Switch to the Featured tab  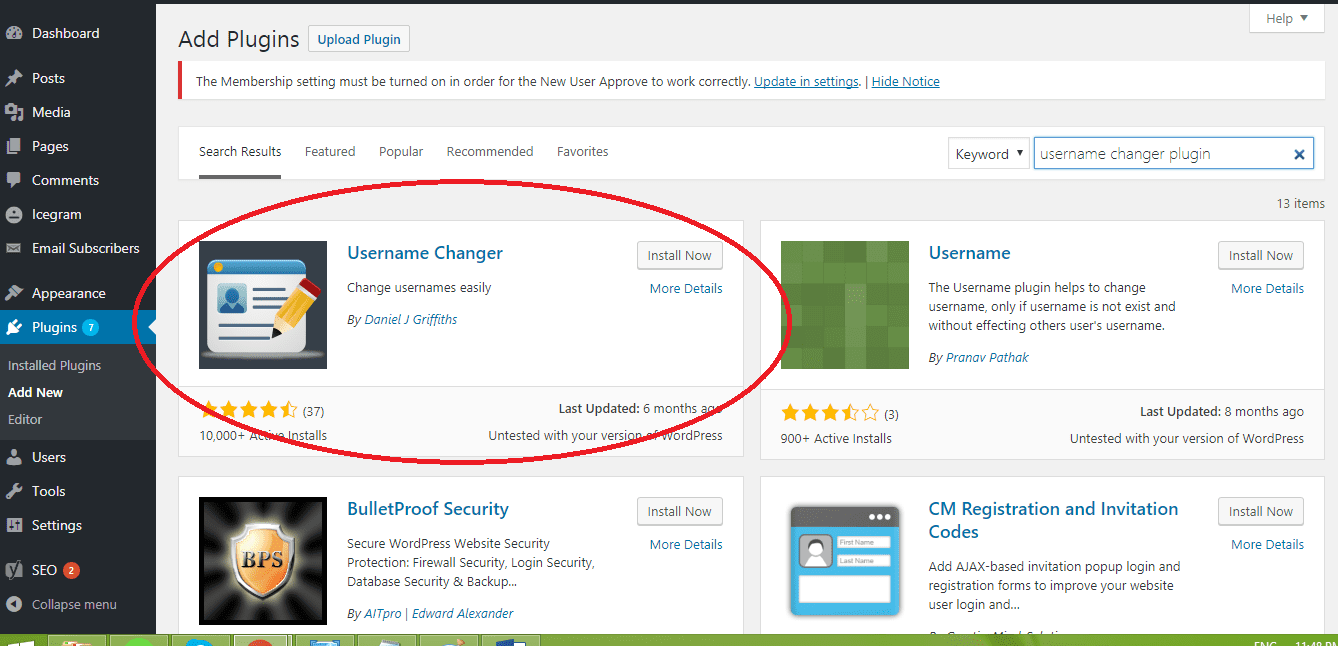click(x=330, y=152)
